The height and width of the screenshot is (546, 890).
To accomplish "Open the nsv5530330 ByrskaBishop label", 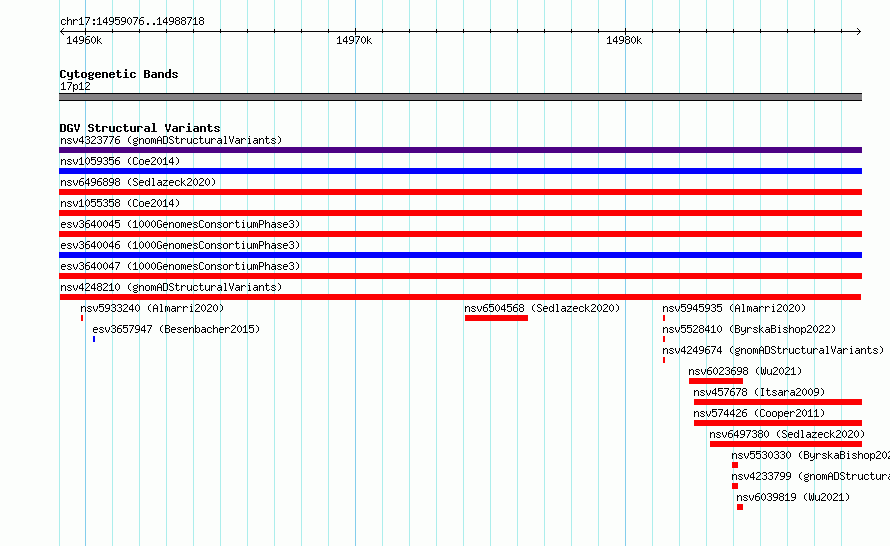I will pyautogui.click(x=811, y=455).
